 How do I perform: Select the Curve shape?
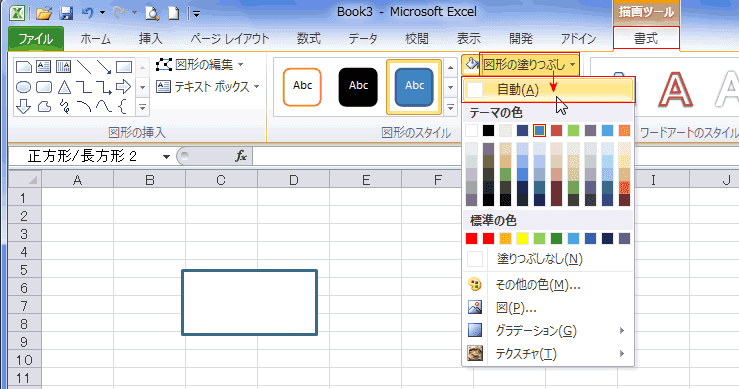[x=104, y=107]
